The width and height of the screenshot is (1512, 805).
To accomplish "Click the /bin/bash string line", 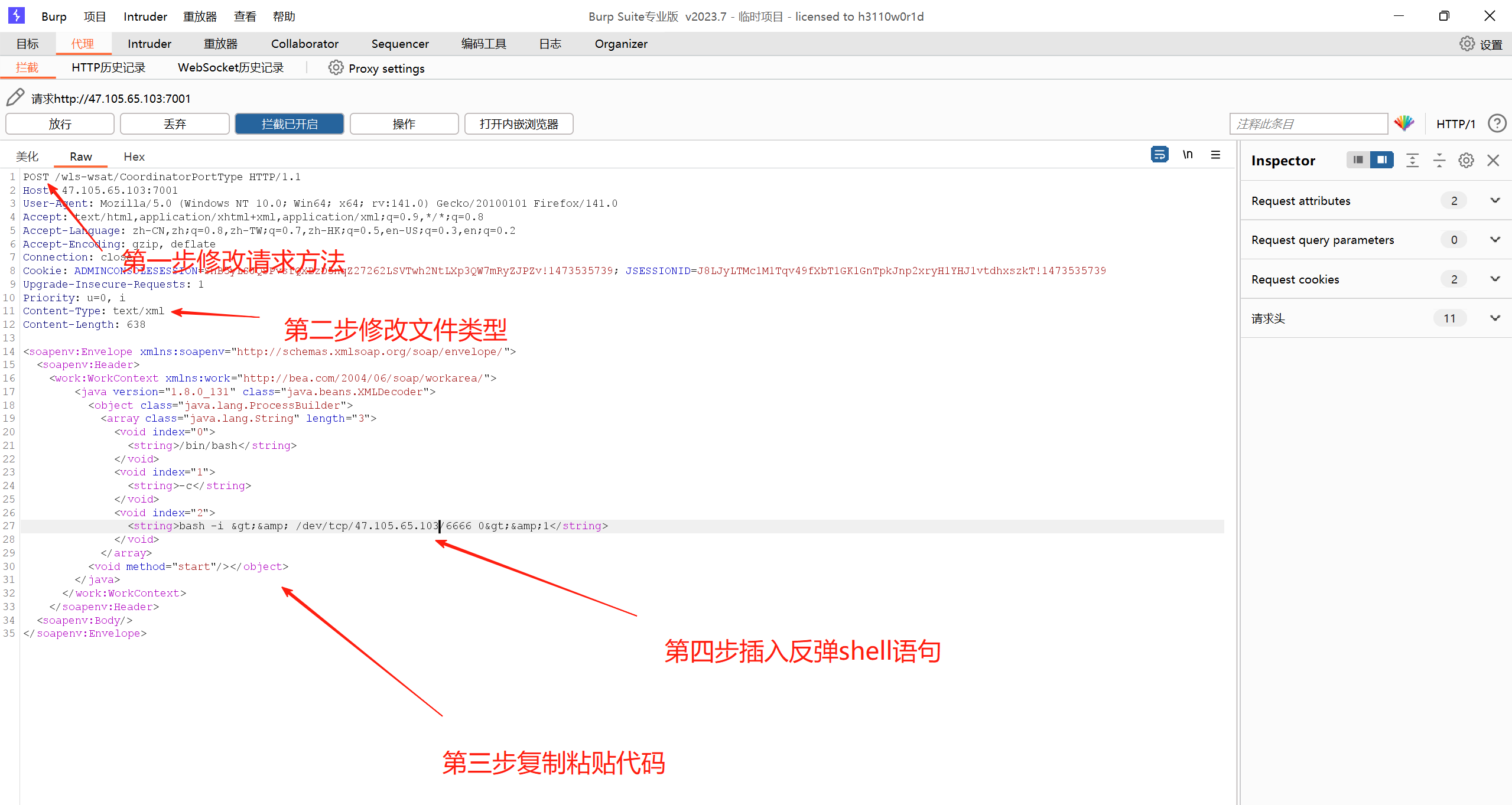I will pyautogui.click(x=212, y=445).
